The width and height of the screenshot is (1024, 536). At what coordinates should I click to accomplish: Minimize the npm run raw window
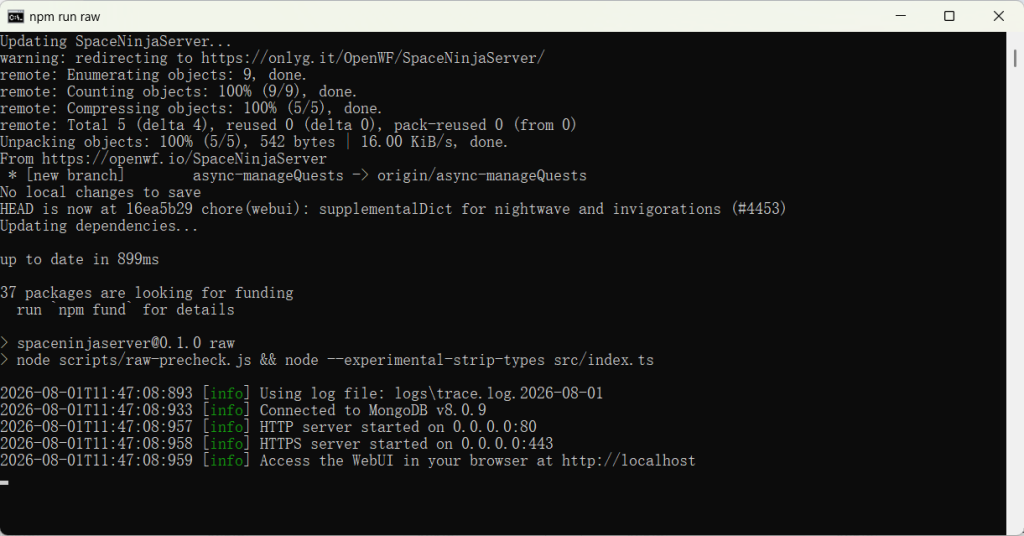(x=901, y=16)
